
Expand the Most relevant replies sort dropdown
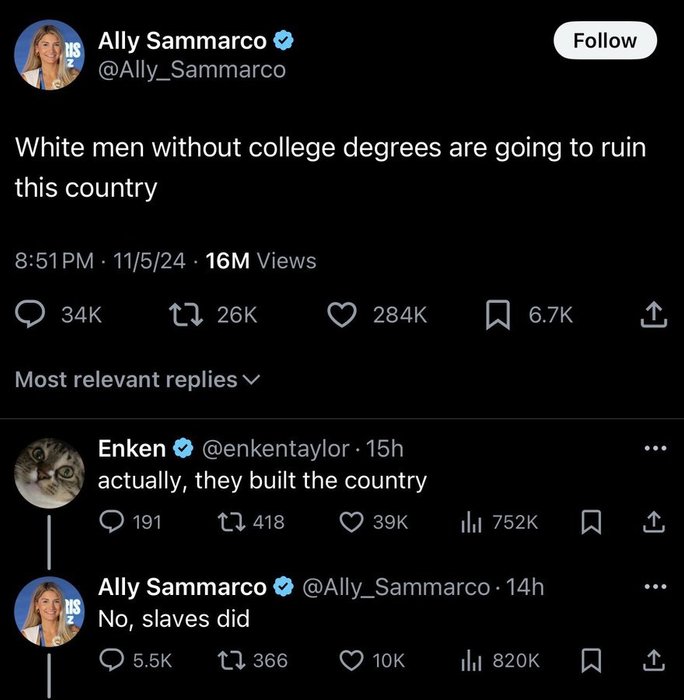(x=137, y=380)
